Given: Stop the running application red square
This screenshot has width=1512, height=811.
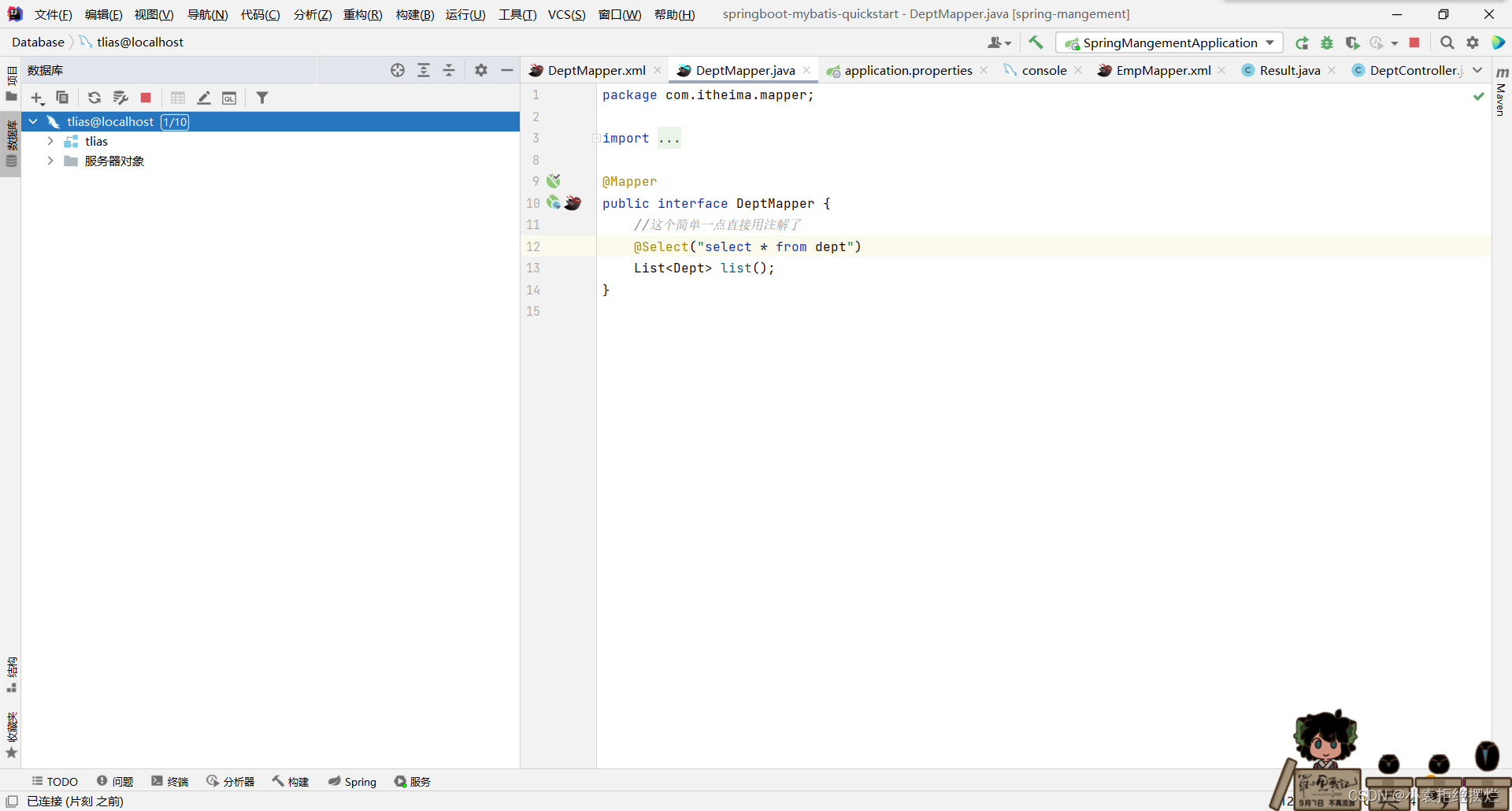Looking at the screenshot, I should click(1414, 43).
